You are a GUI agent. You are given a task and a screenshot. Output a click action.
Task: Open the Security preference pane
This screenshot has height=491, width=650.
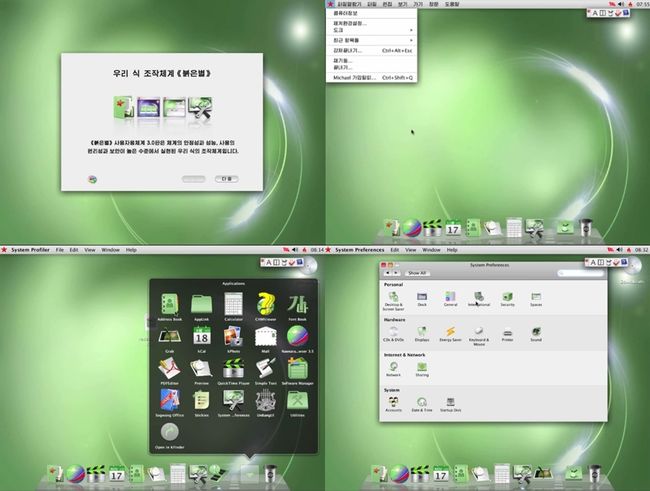pyautogui.click(x=507, y=297)
